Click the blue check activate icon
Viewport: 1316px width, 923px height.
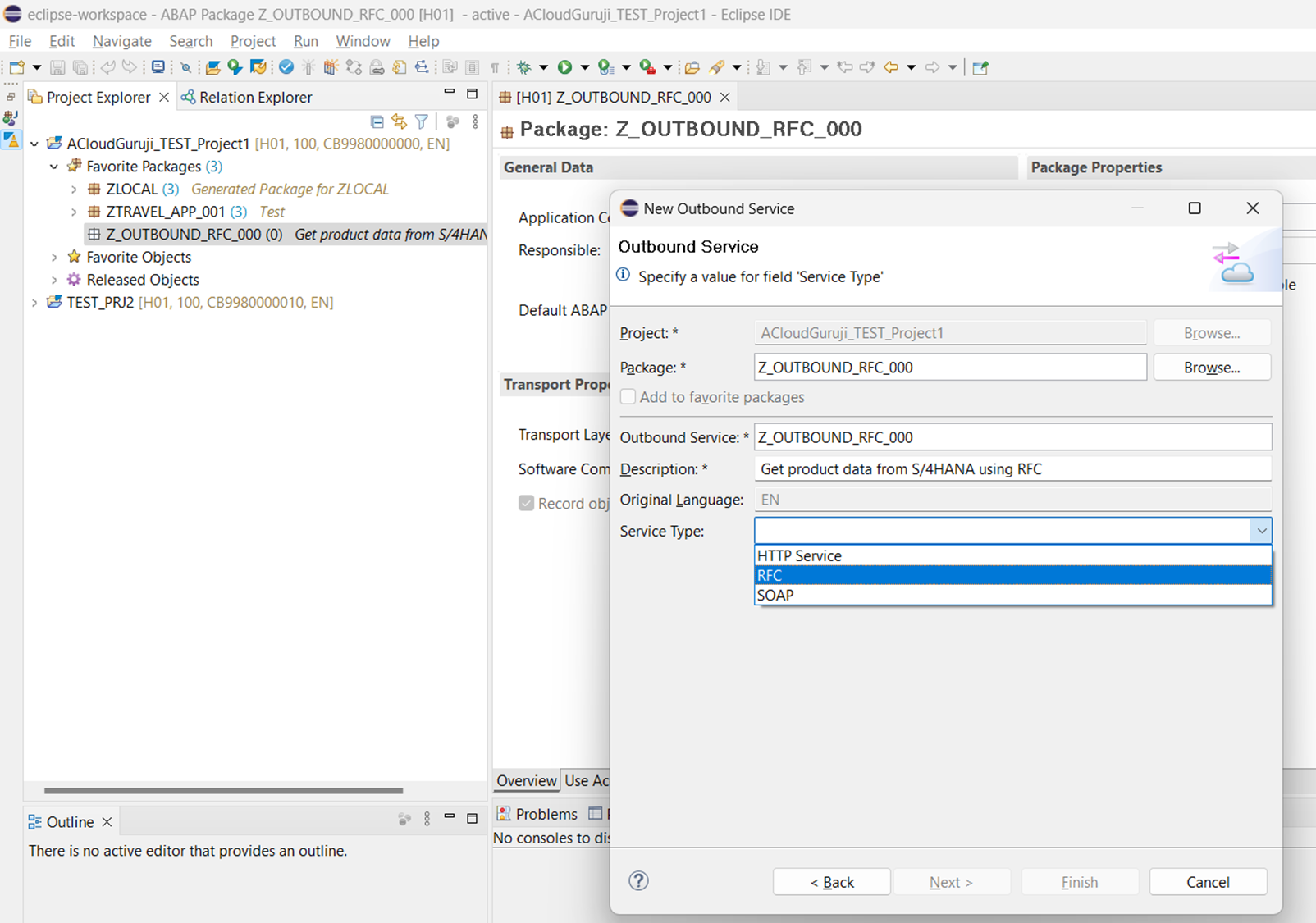coord(286,67)
